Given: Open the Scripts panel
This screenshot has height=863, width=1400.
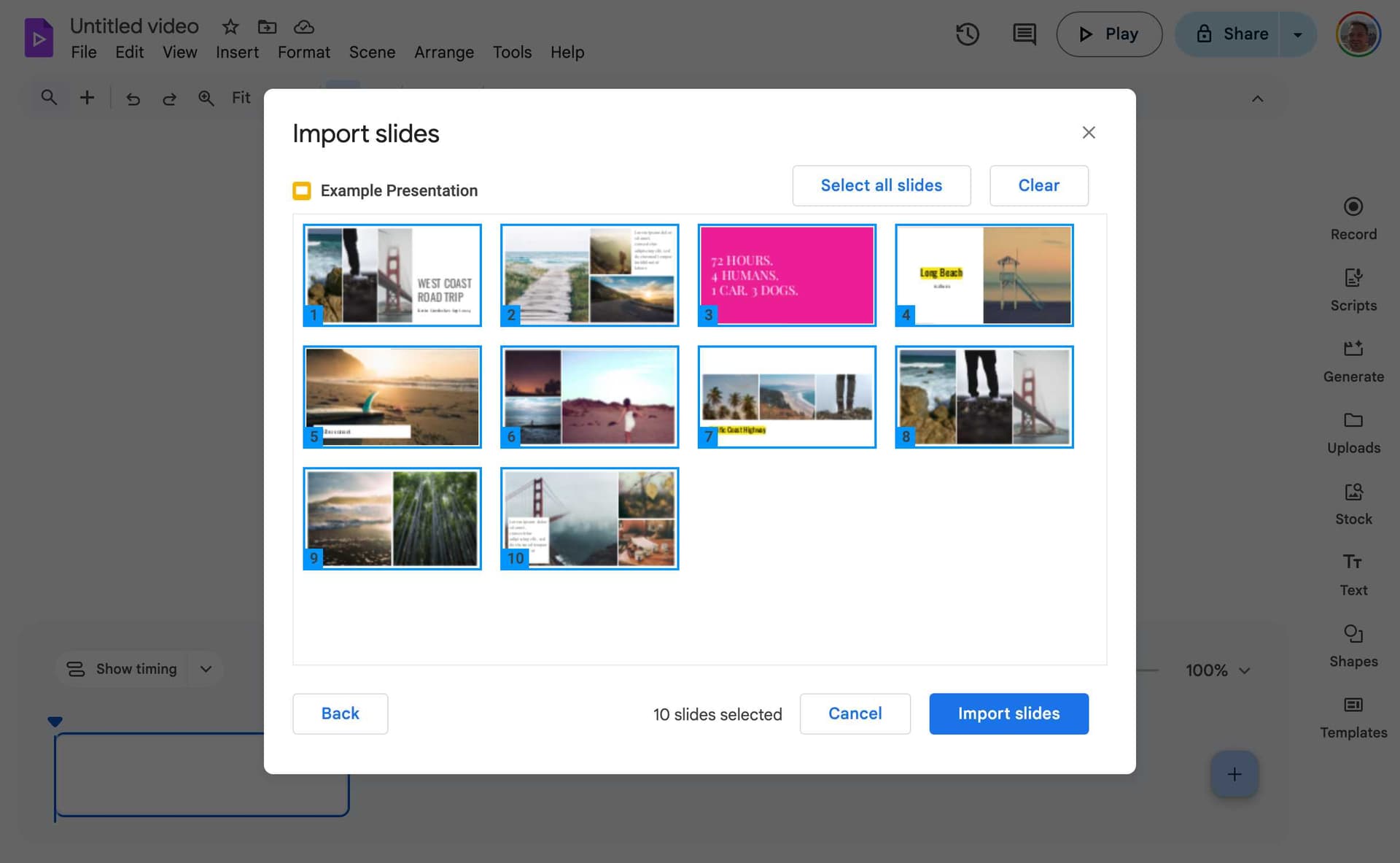Looking at the screenshot, I should click(1353, 289).
